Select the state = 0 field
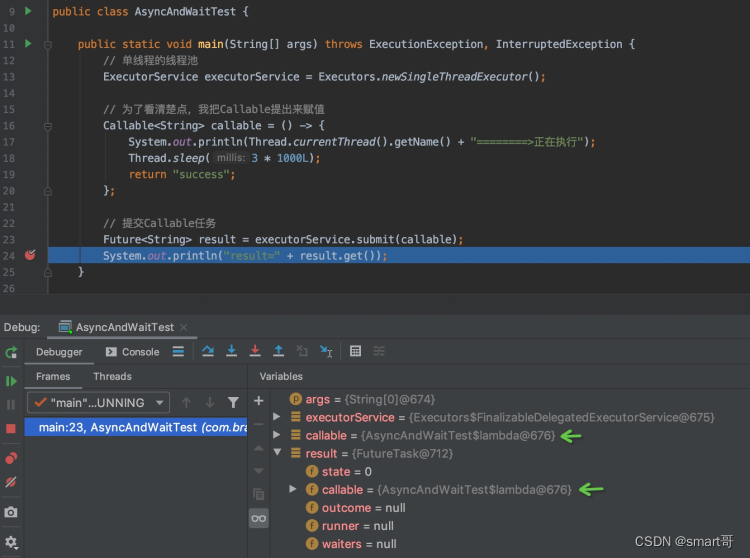The image size is (750, 558). click(x=339, y=471)
